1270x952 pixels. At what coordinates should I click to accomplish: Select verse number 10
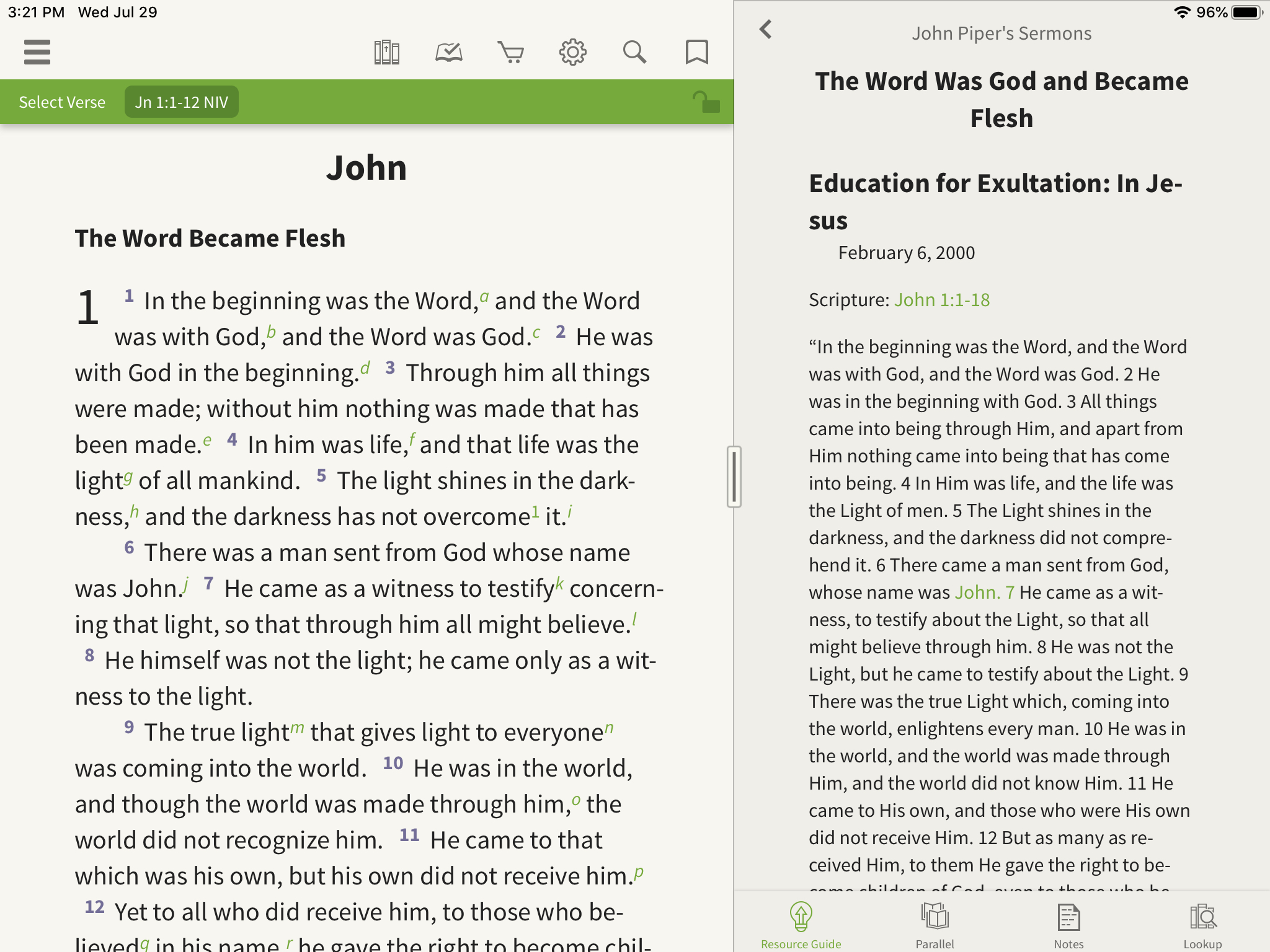click(393, 763)
